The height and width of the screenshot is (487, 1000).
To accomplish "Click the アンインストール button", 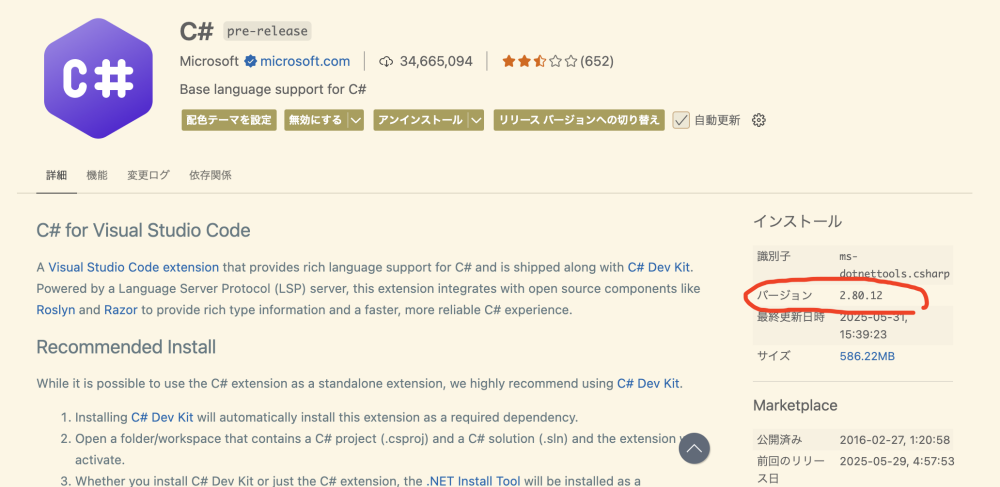I will (420, 120).
